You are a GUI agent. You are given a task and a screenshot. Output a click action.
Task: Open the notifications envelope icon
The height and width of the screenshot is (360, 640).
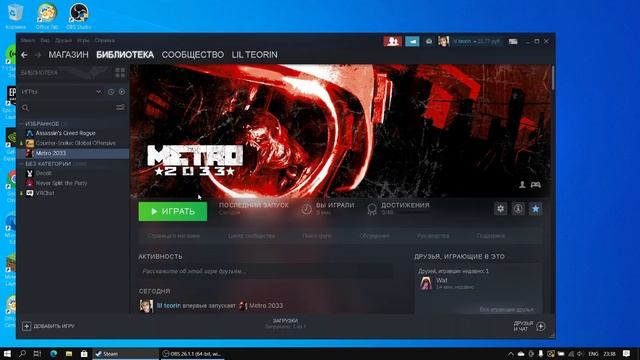(429, 41)
